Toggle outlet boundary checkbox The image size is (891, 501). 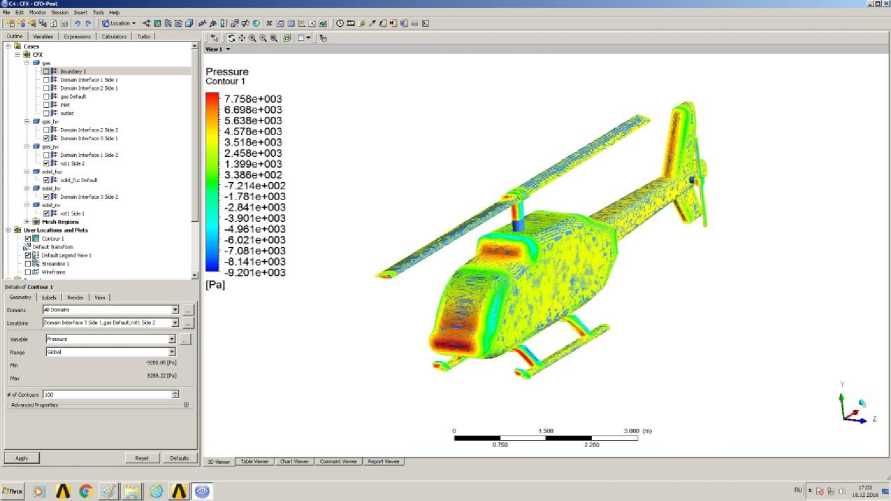[x=46, y=113]
